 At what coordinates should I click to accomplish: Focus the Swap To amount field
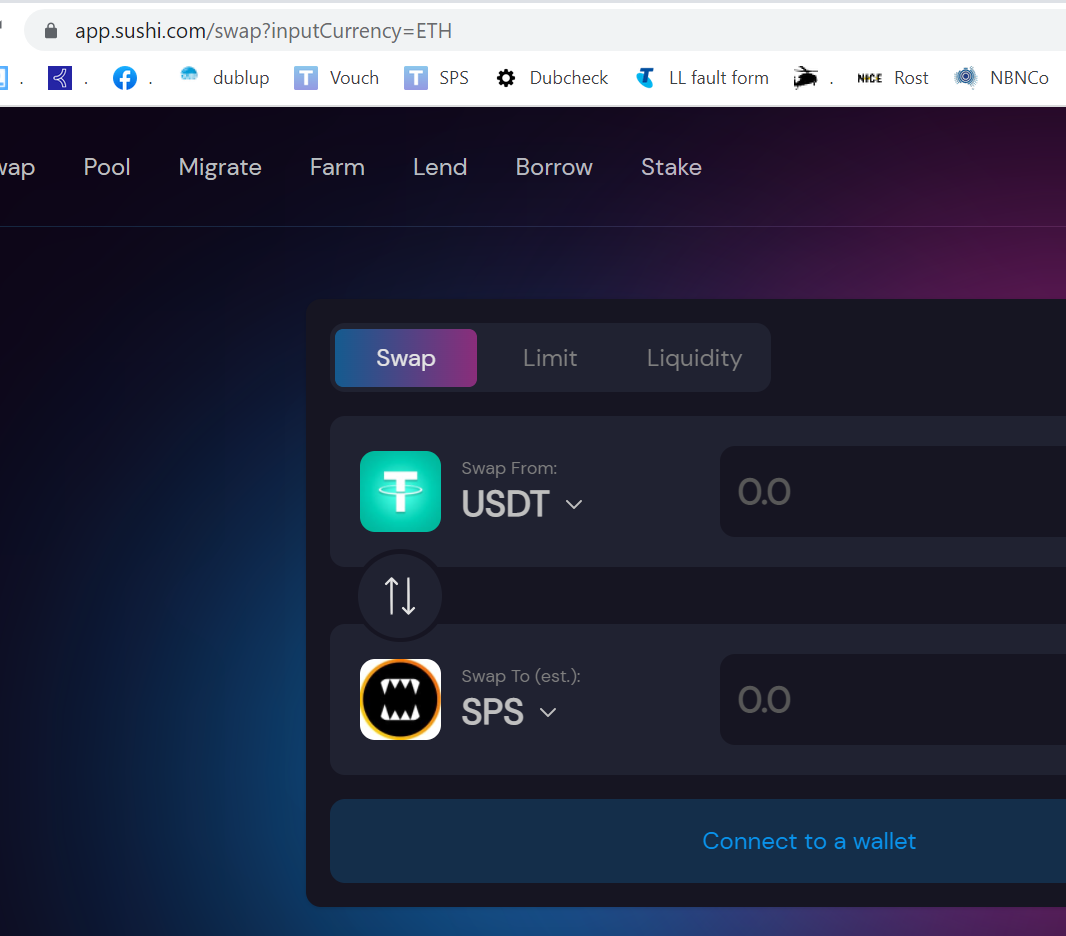tap(893, 699)
